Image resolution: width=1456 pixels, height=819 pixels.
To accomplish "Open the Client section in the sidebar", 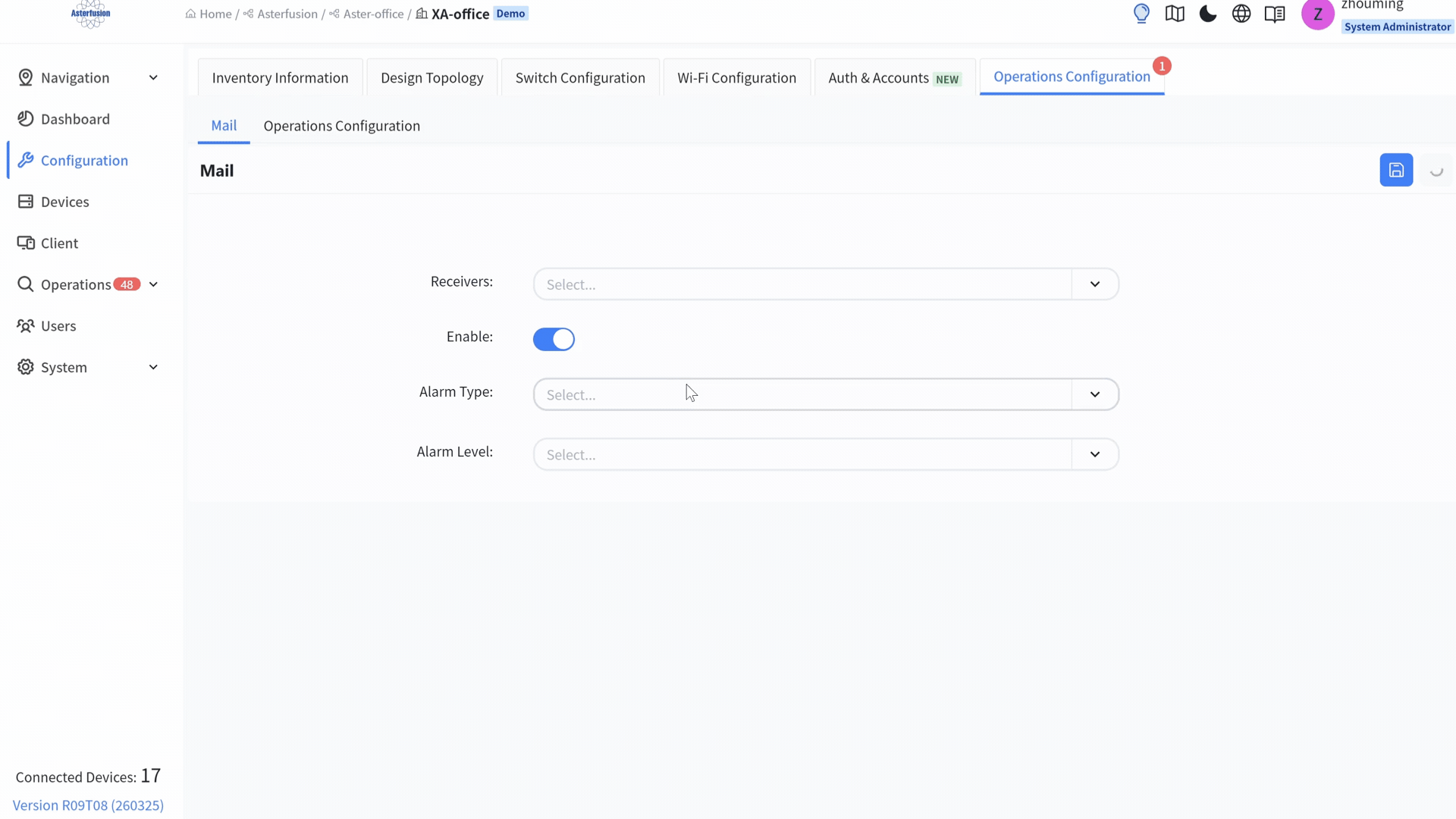I will [x=59, y=243].
